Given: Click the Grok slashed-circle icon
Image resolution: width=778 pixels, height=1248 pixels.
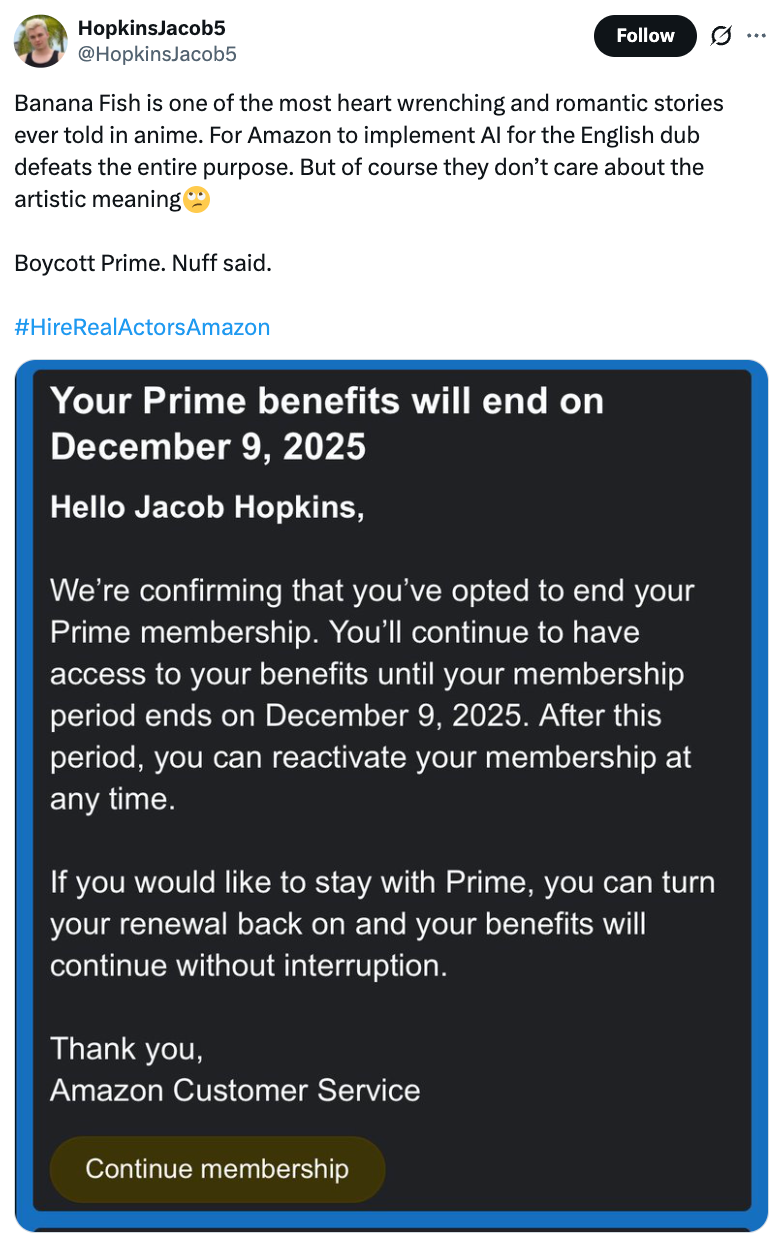Looking at the screenshot, I should click(x=719, y=36).
